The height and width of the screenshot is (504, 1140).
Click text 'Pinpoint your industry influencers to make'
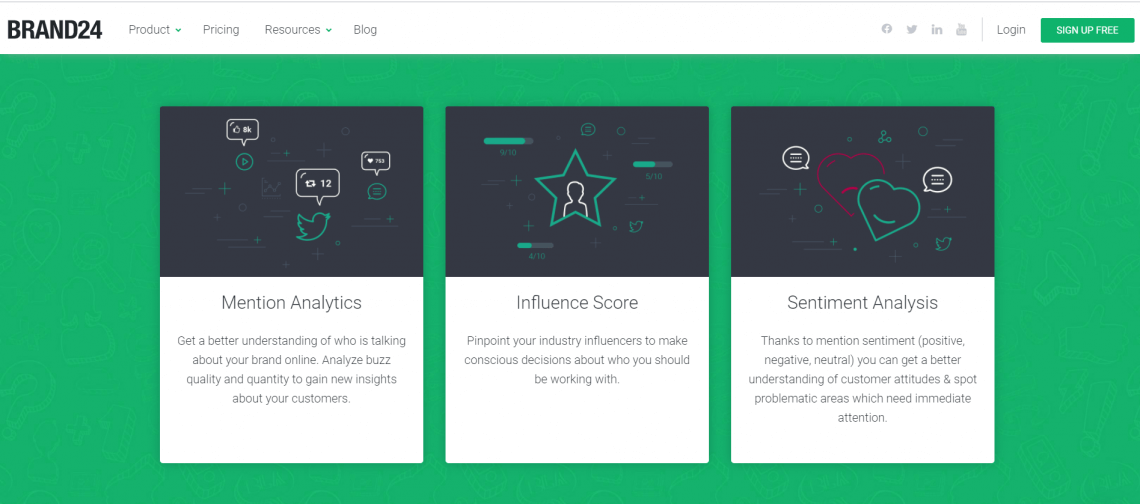[x=577, y=340]
